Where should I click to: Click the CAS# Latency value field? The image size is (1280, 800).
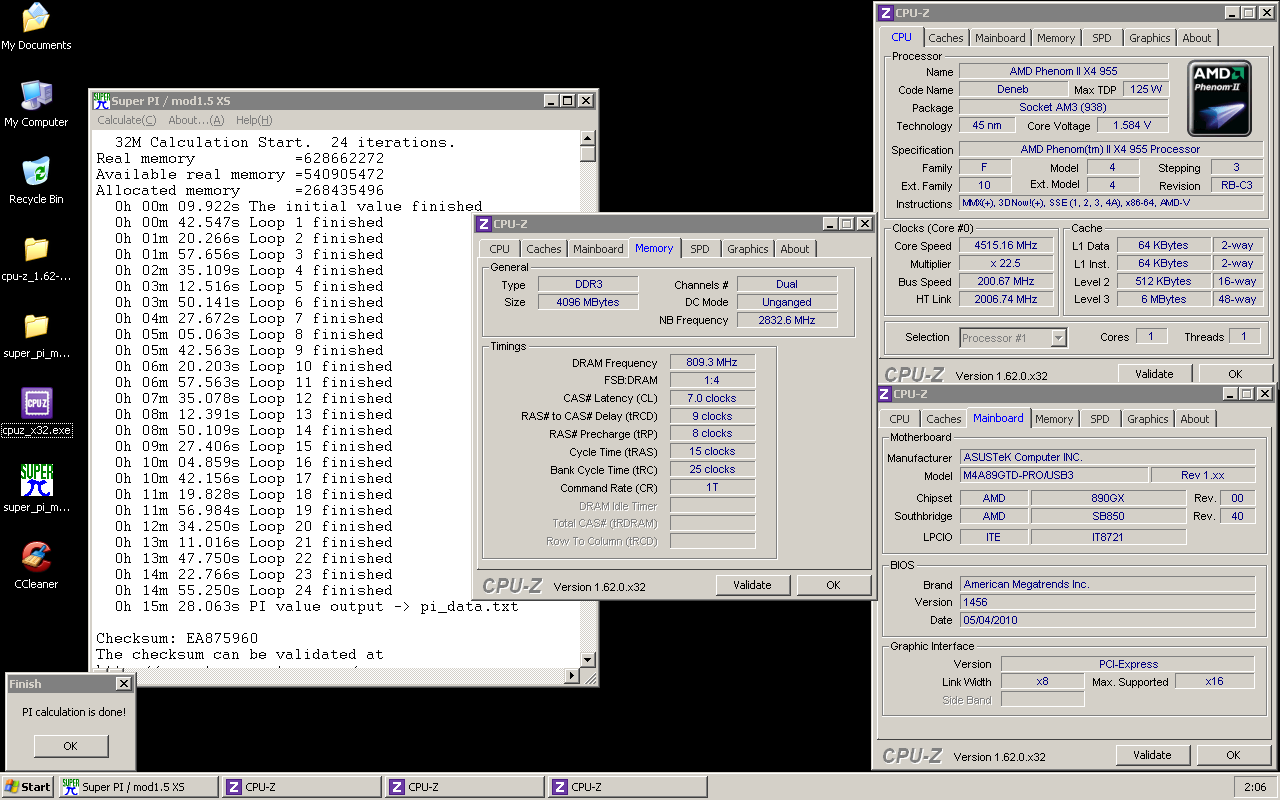pyautogui.click(x=712, y=398)
